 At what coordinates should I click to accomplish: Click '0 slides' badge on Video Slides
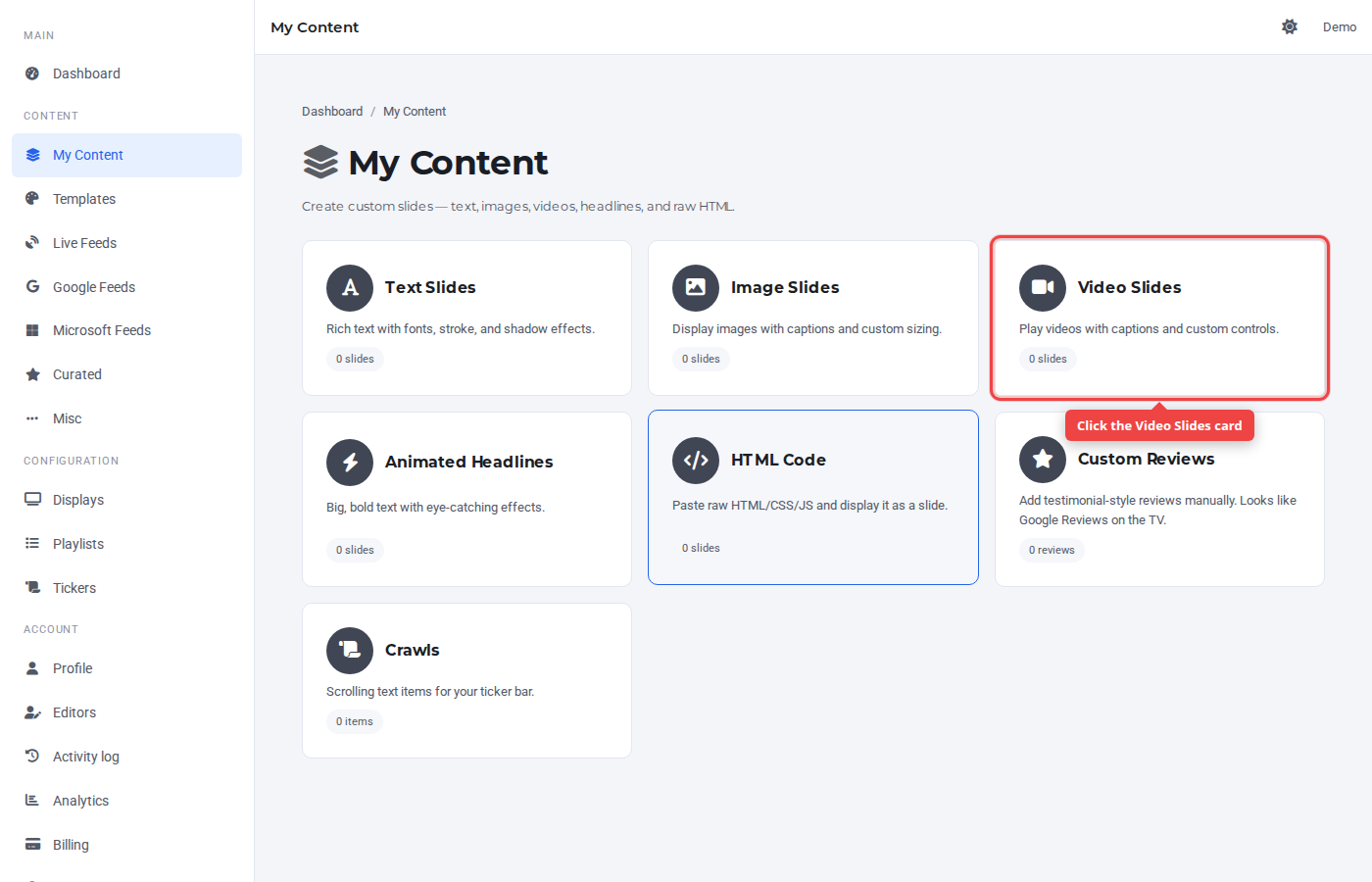point(1048,359)
